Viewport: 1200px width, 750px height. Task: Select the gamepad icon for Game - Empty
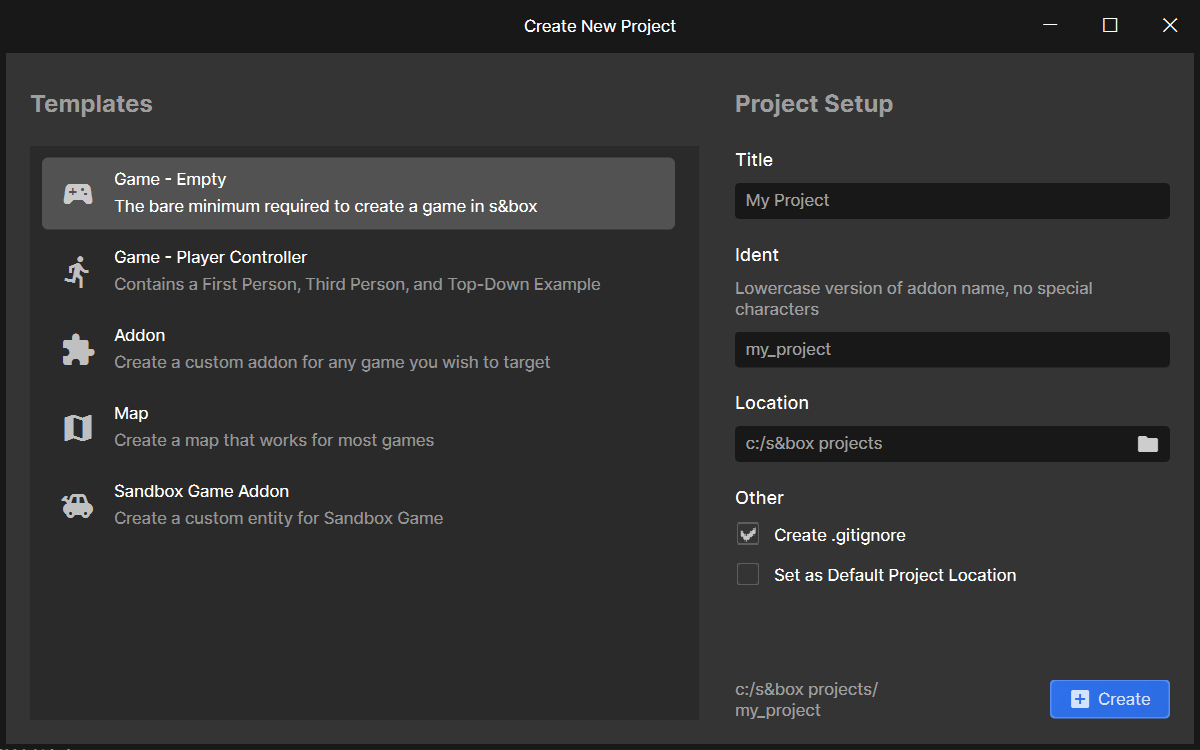78,194
